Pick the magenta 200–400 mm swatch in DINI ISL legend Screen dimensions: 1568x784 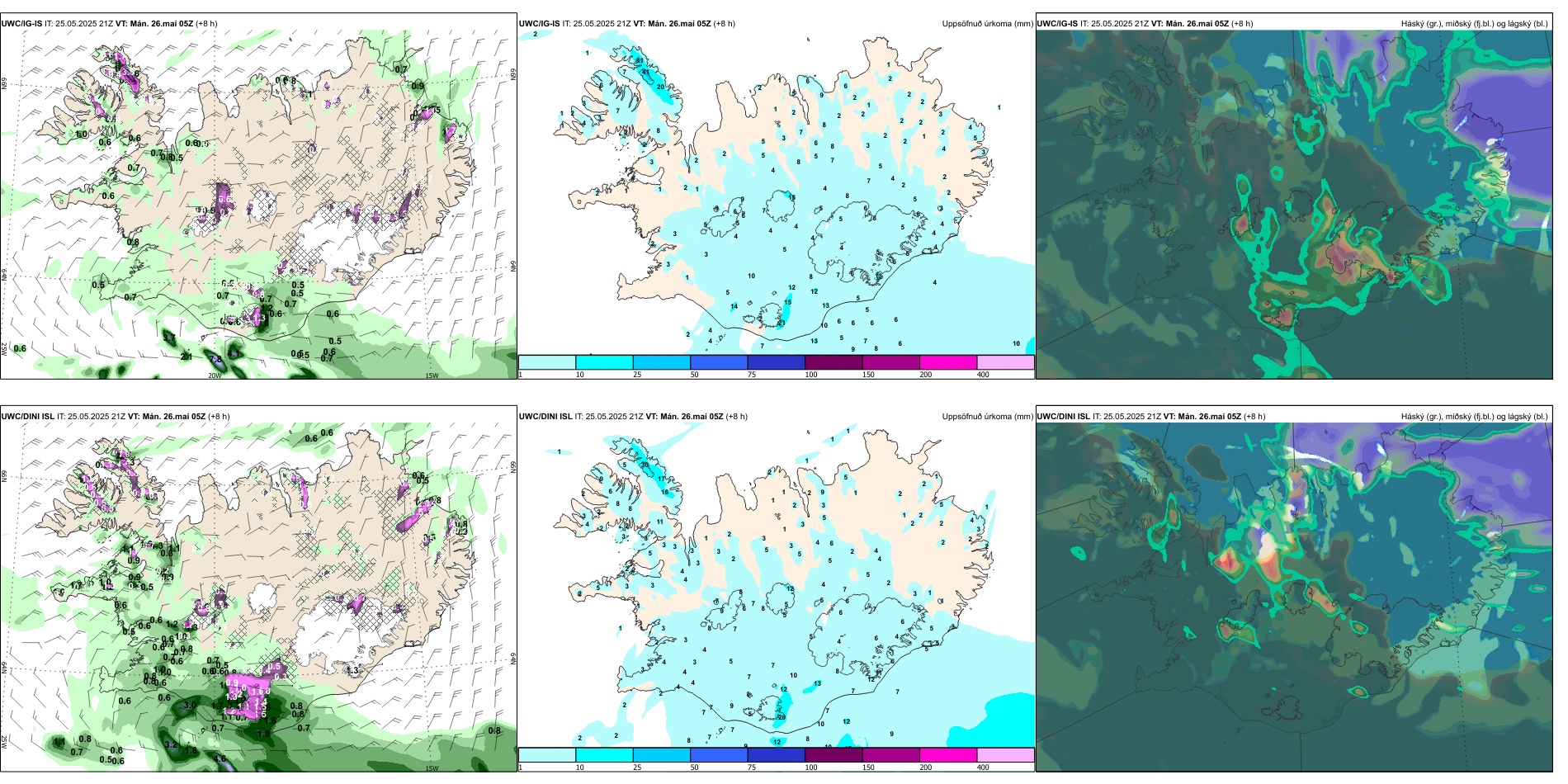[948, 755]
